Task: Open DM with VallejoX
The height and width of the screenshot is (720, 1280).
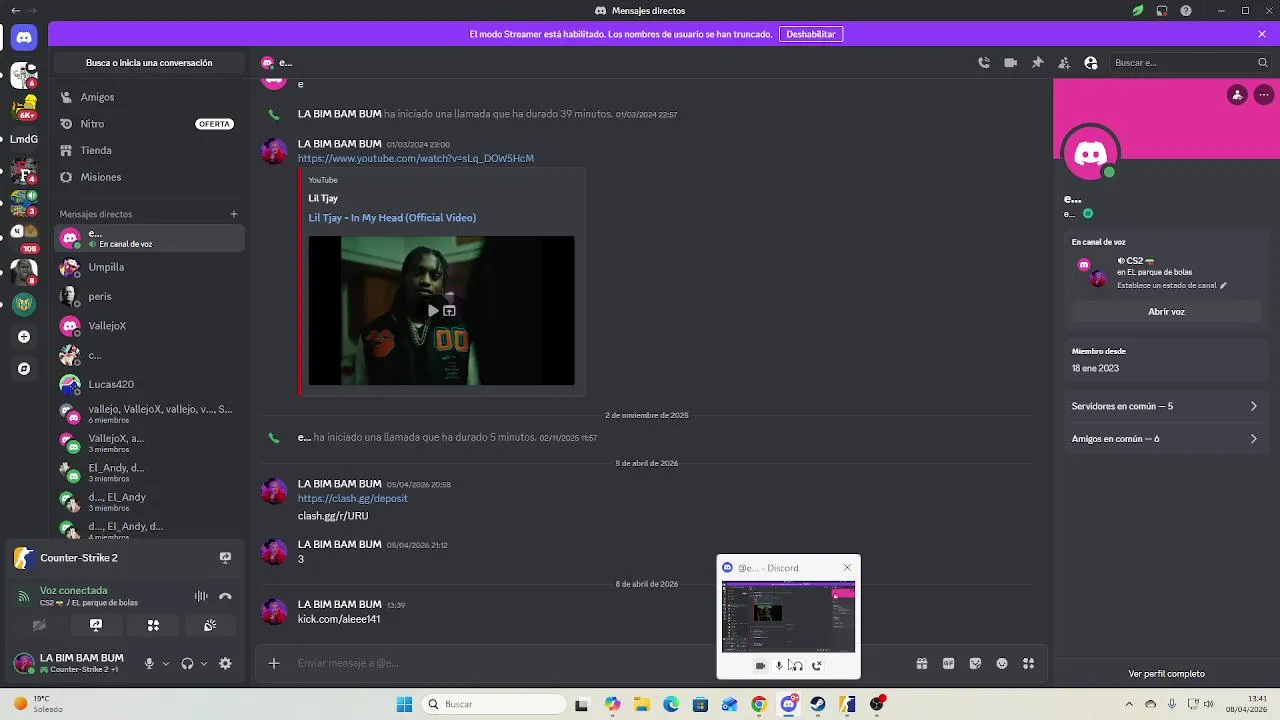Action: click(x=150, y=326)
